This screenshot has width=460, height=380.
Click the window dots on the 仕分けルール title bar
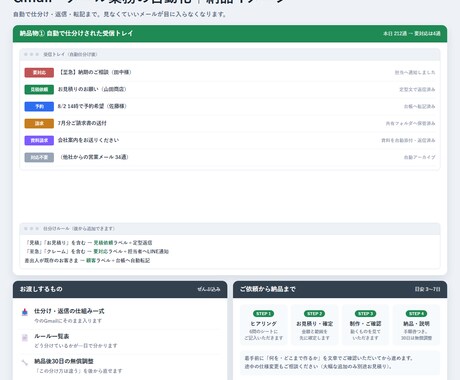tap(31, 229)
